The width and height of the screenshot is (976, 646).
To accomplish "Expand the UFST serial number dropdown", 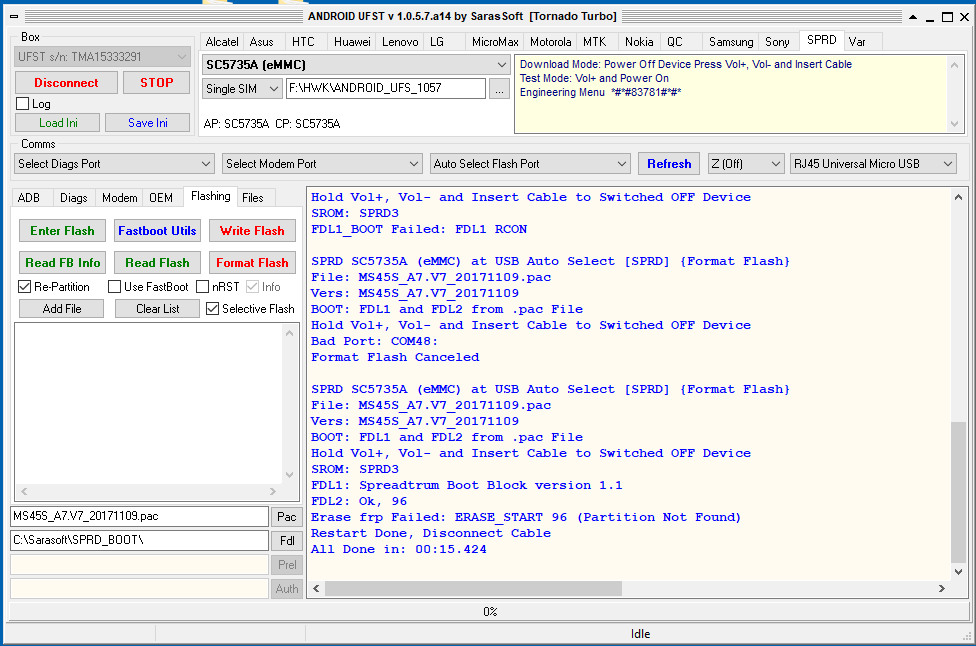I will (x=181, y=57).
